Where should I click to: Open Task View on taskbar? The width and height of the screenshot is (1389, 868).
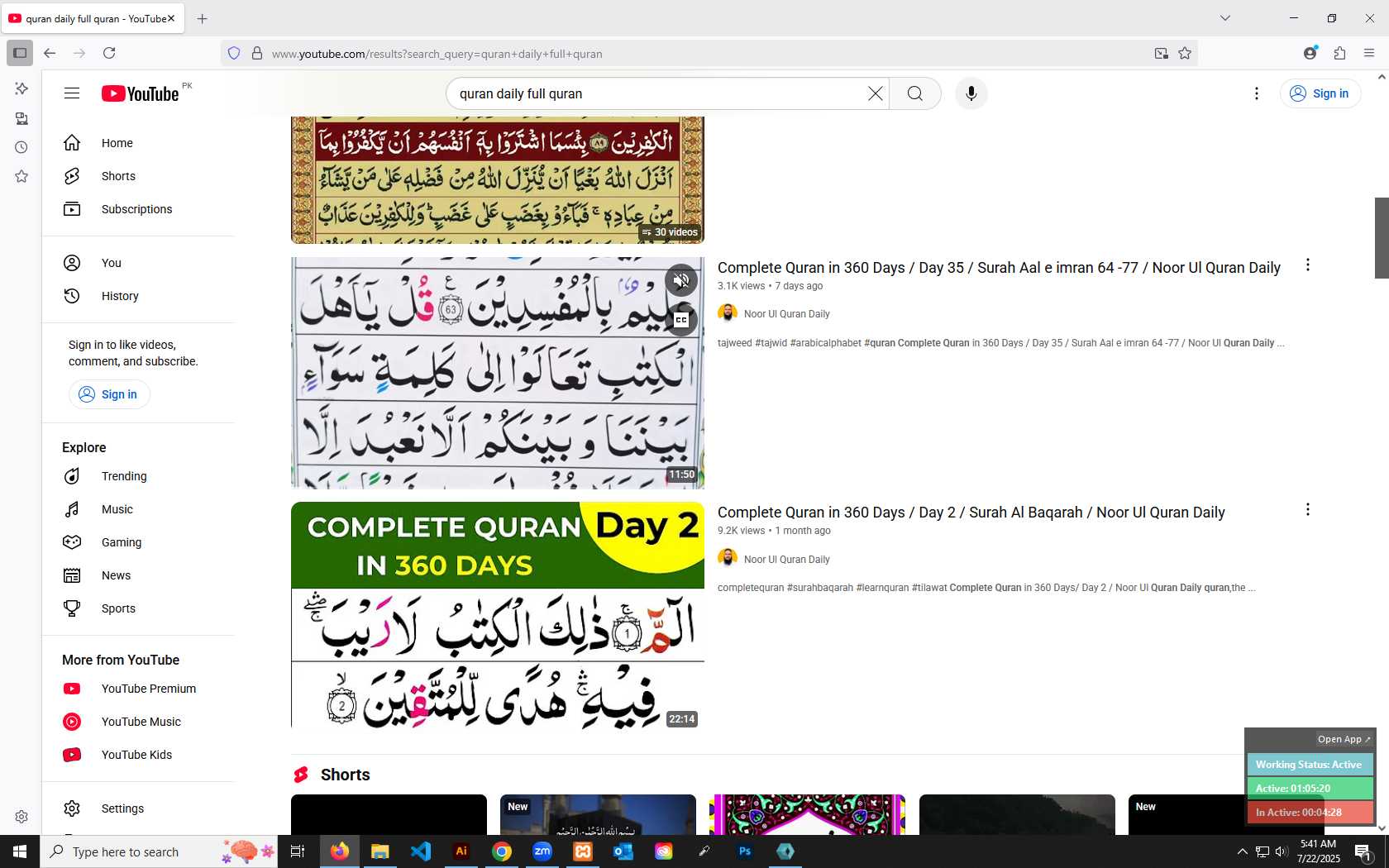[298, 851]
